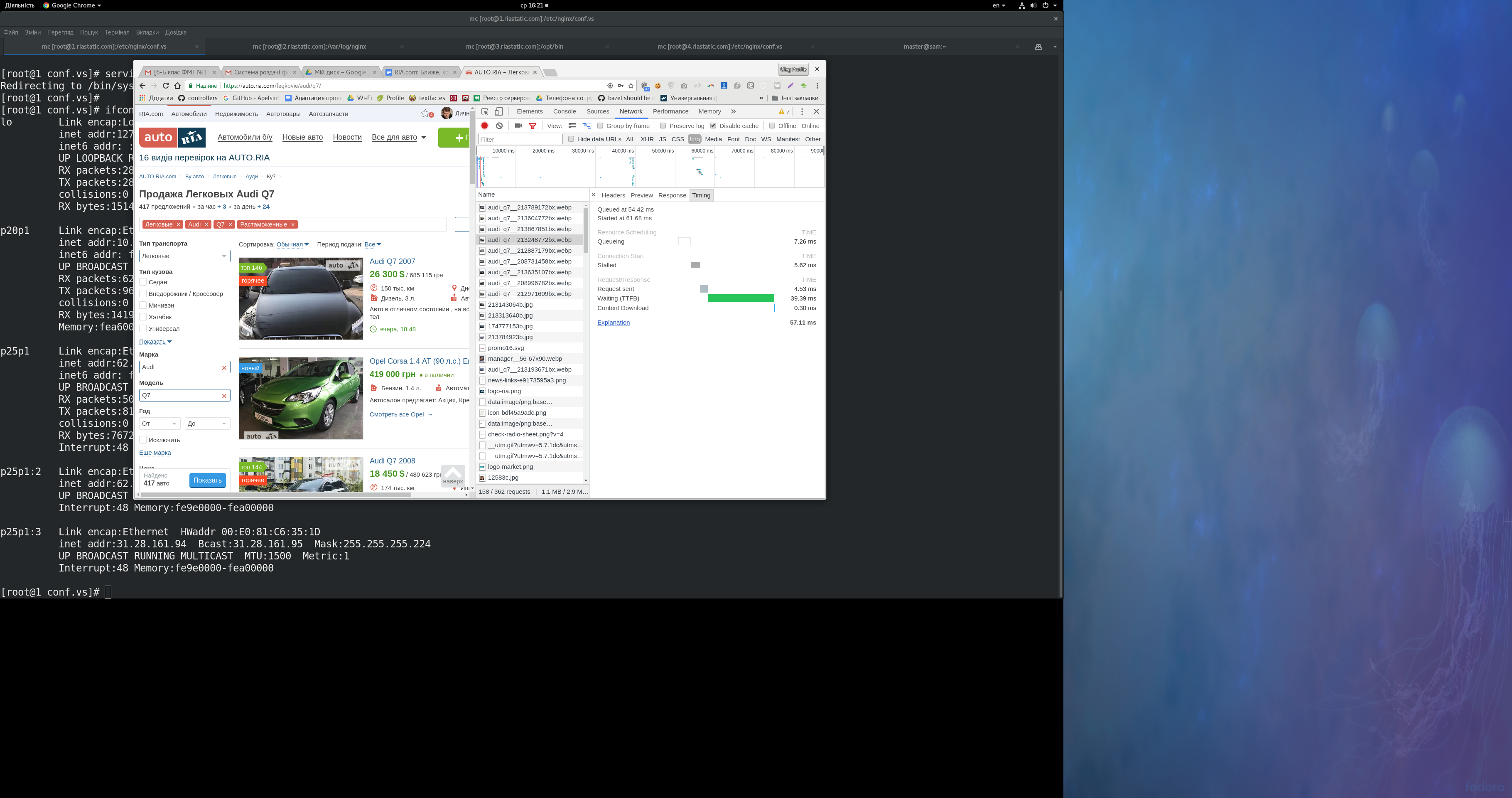Toggle the waterfall overview view icon
The height and width of the screenshot is (798, 1512).
[x=587, y=126]
